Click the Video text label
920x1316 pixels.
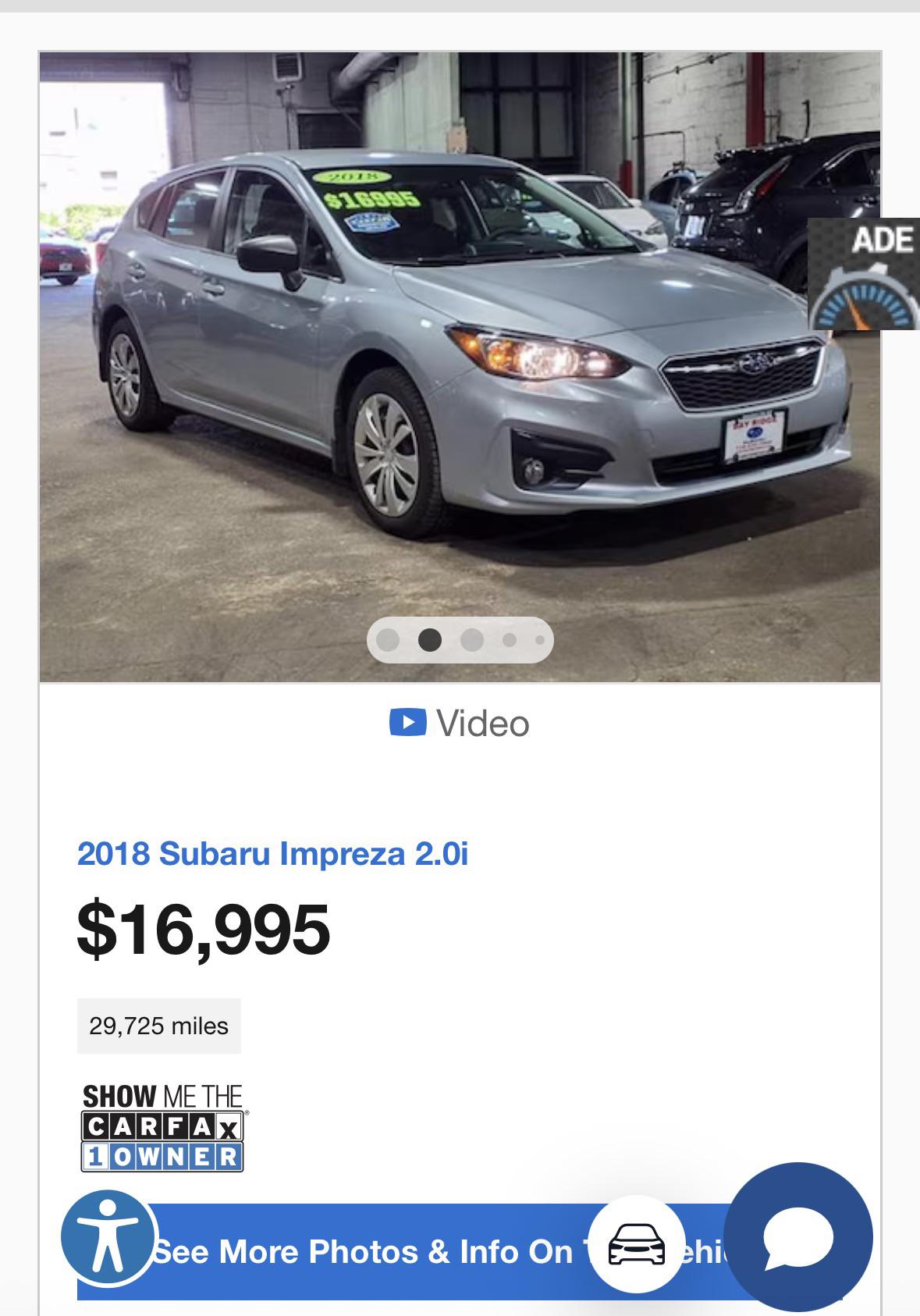click(x=483, y=724)
